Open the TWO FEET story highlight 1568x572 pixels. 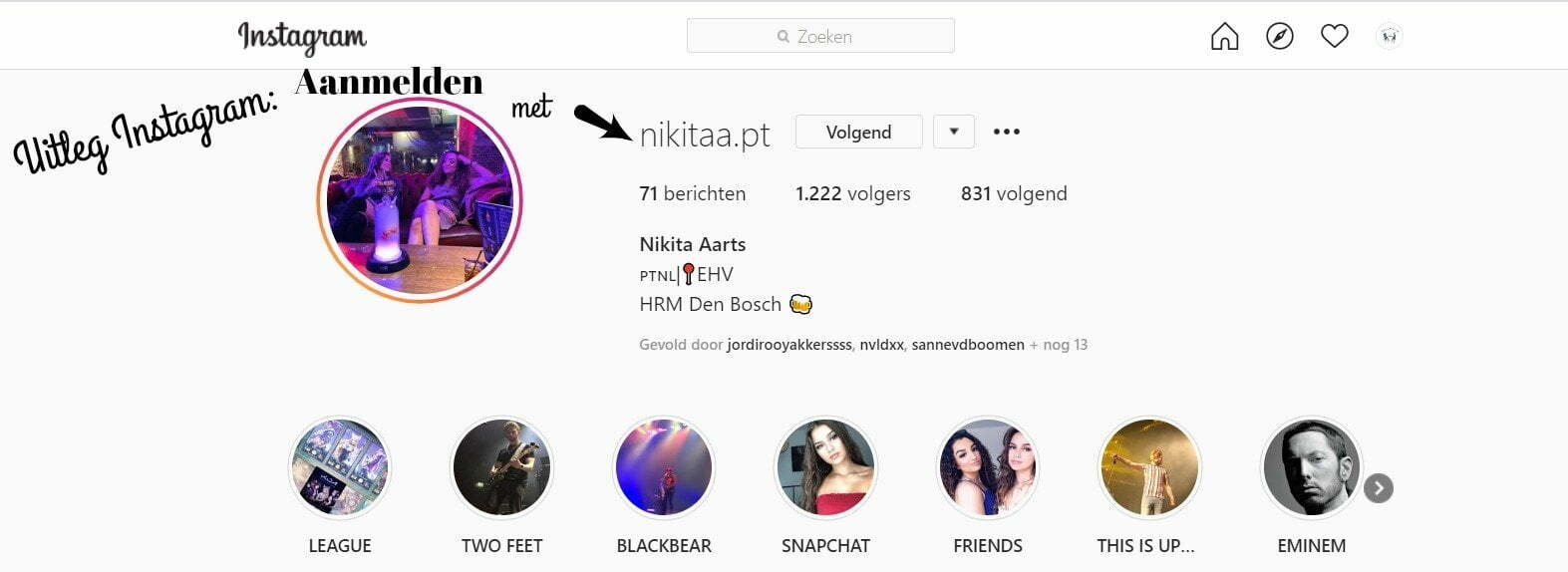pos(501,467)
